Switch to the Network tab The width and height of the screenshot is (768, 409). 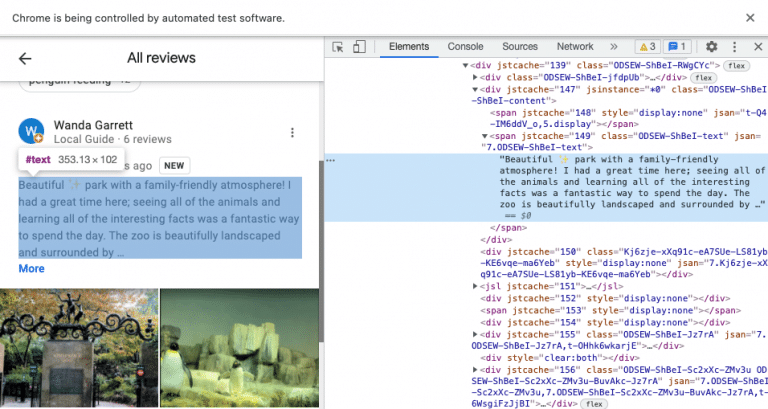574,47
